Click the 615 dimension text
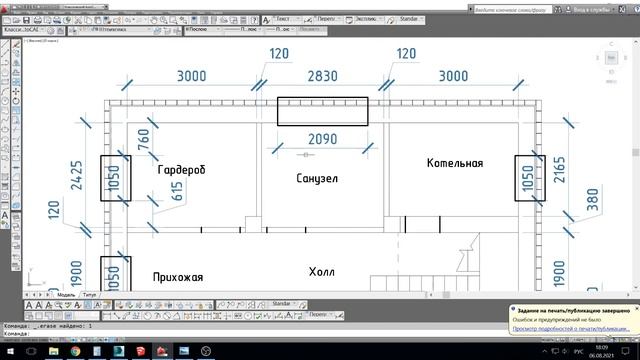The height and width of the screenshot is (360, 640). coord(176,191)
